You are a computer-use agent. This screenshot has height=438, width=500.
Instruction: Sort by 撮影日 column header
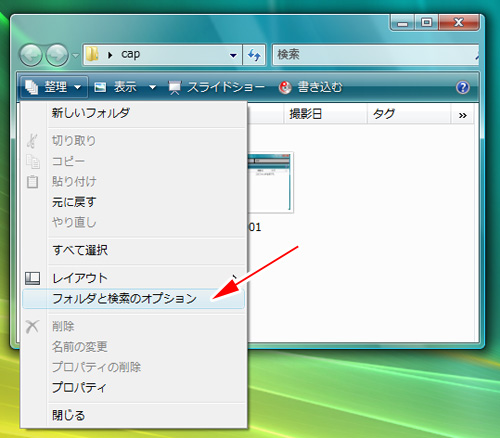tap(325, 114)
